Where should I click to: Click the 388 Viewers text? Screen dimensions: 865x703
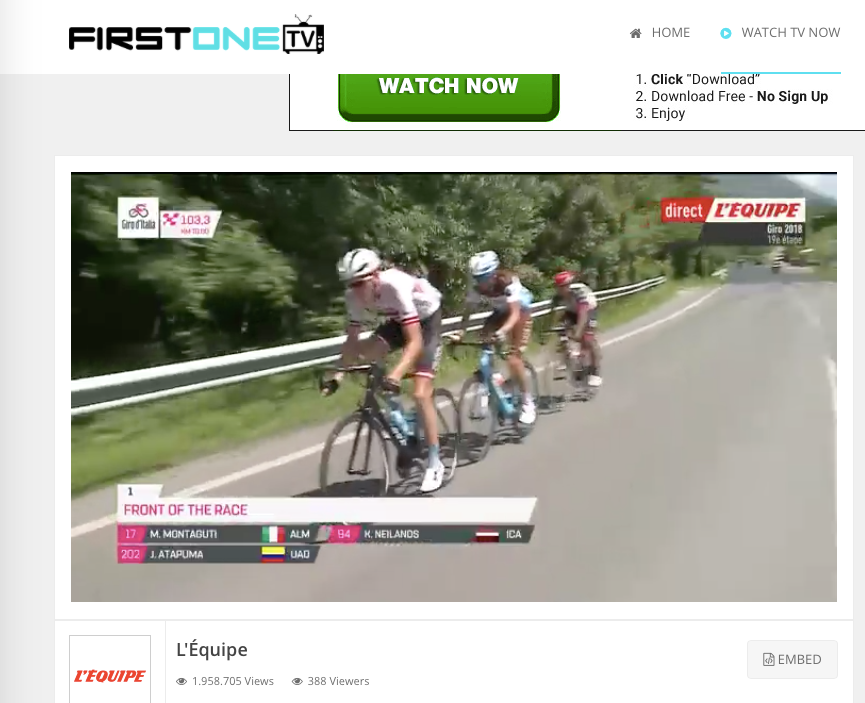point(339,681)
